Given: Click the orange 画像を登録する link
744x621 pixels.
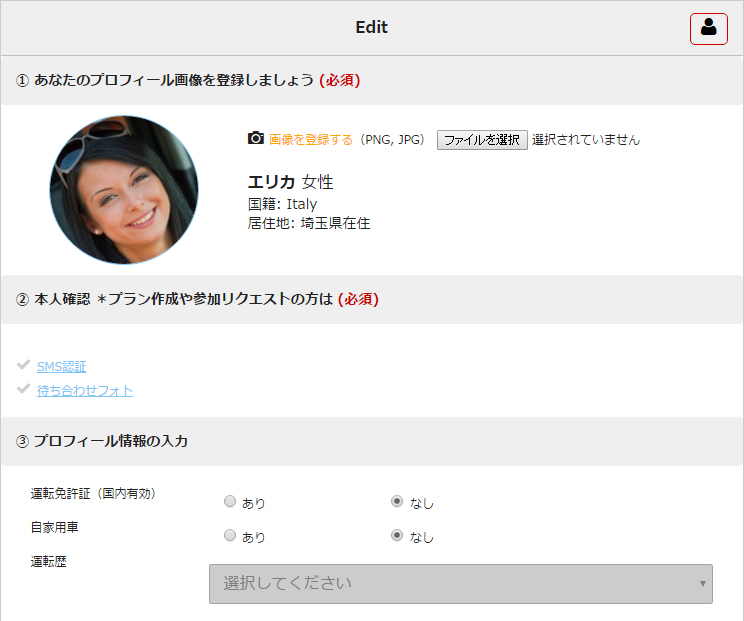Looking at the screenshot, I should pyautogui.click(x=310, y=140).
